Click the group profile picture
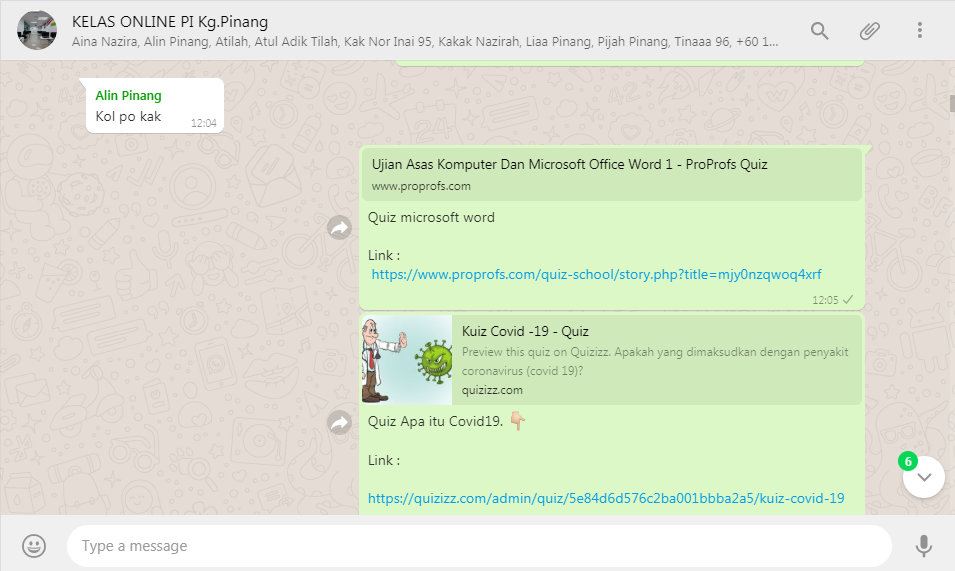This screenshot has height=571, width=955. pyautogui.click(x=37, y=30)
